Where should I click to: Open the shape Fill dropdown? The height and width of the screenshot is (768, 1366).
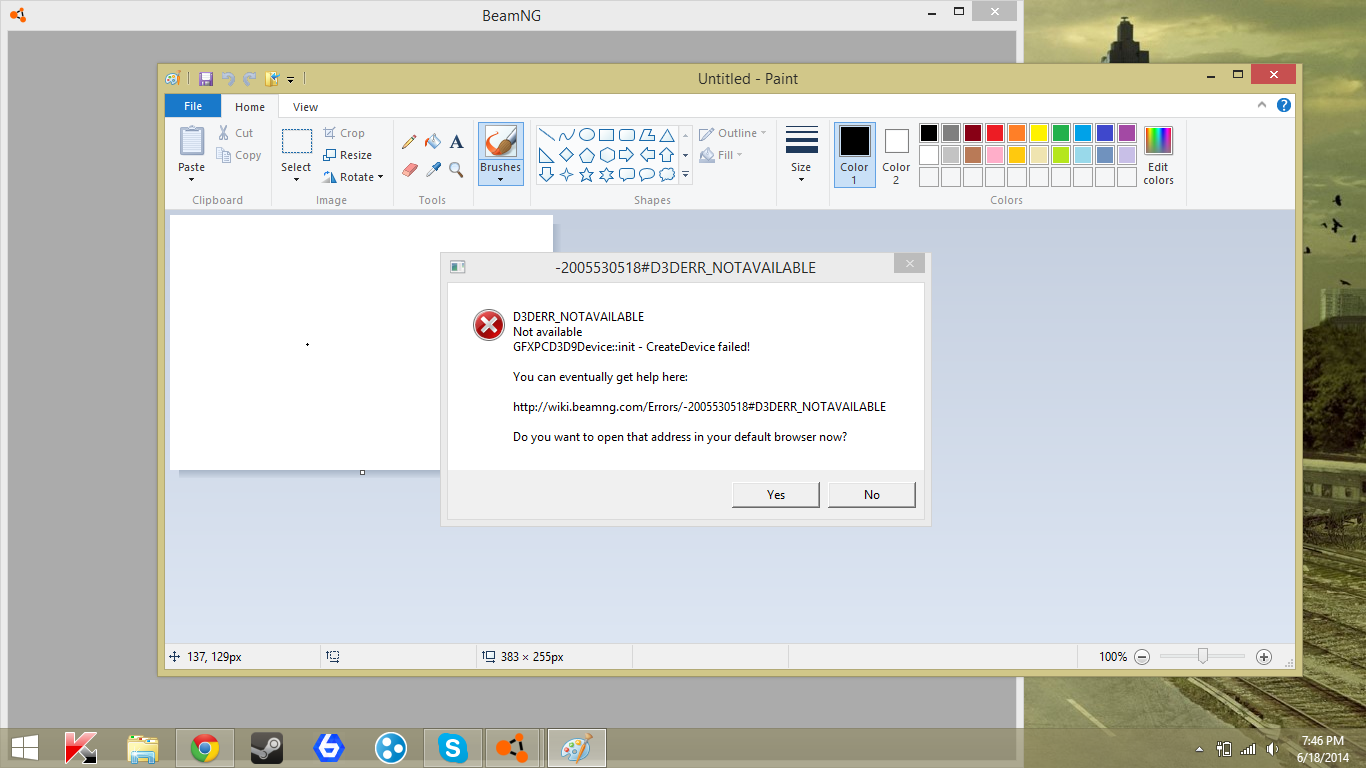pyautogui.click(x=721, y=155)
